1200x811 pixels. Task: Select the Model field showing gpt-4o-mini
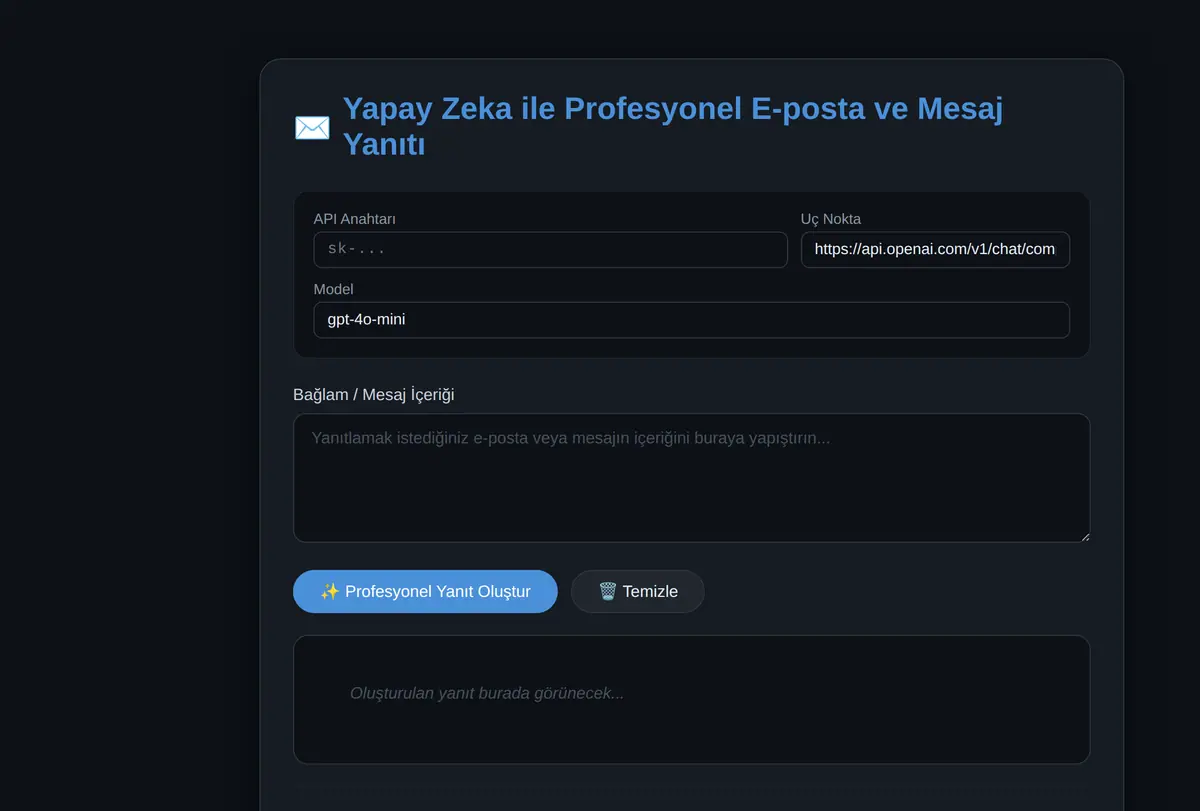click(x=691, y=320)
